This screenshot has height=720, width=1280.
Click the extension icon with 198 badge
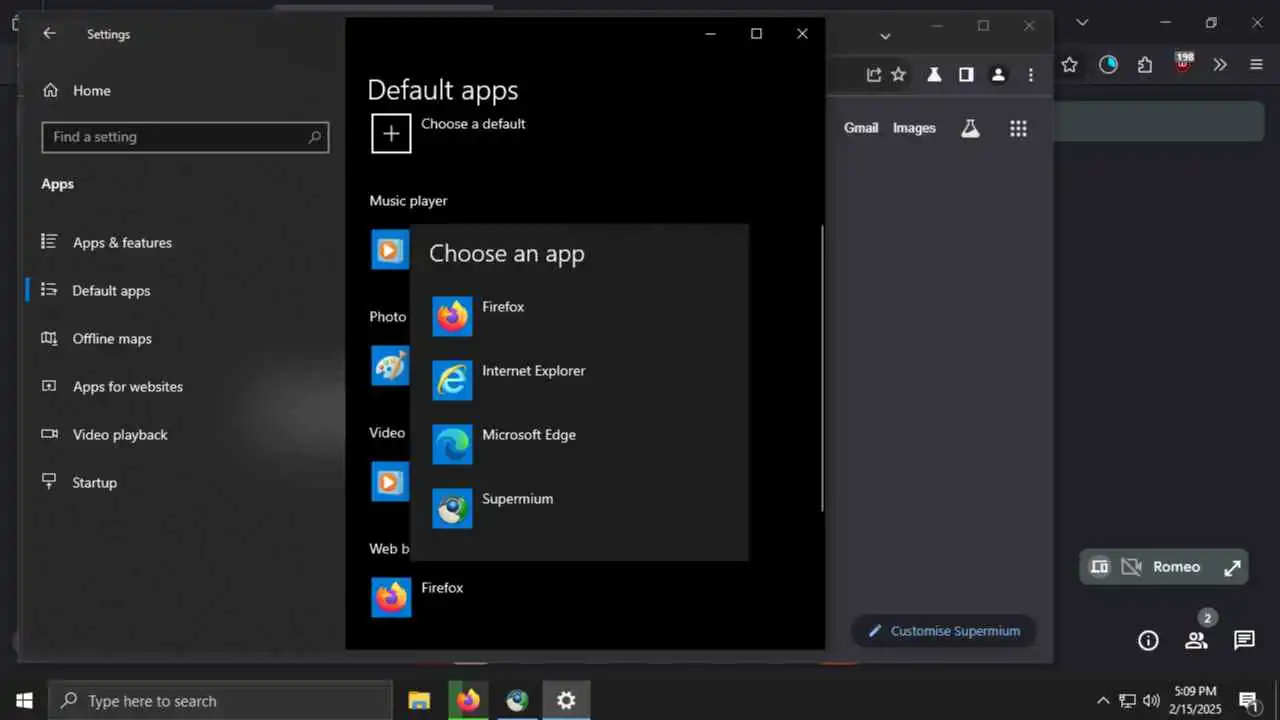click(1184, 63)
